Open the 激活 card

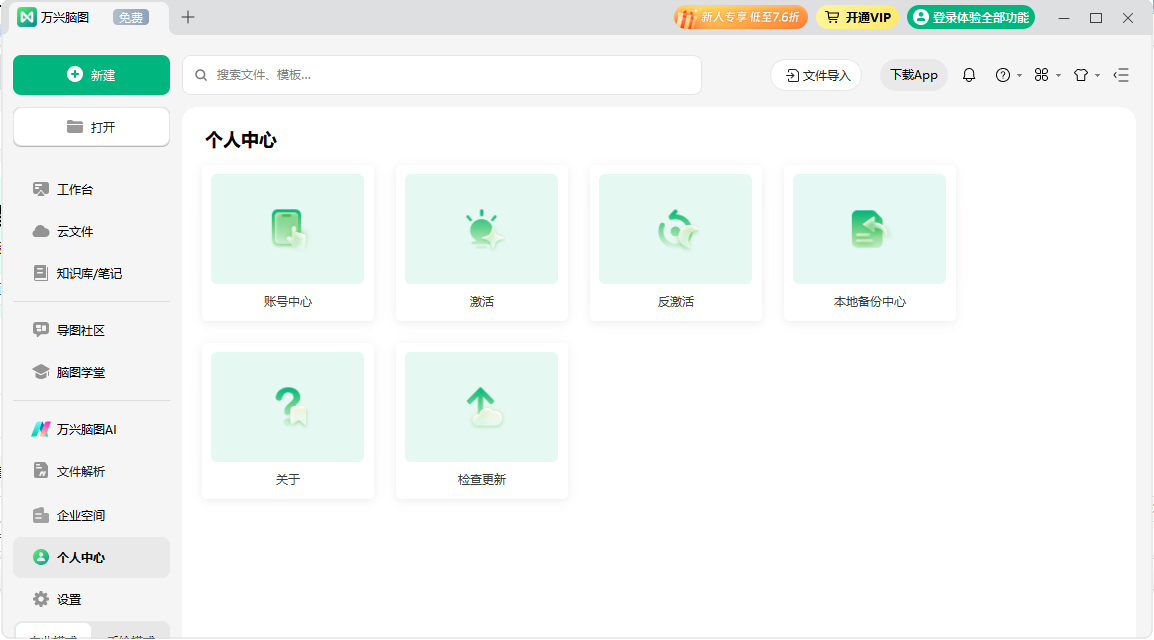[481, 243]
